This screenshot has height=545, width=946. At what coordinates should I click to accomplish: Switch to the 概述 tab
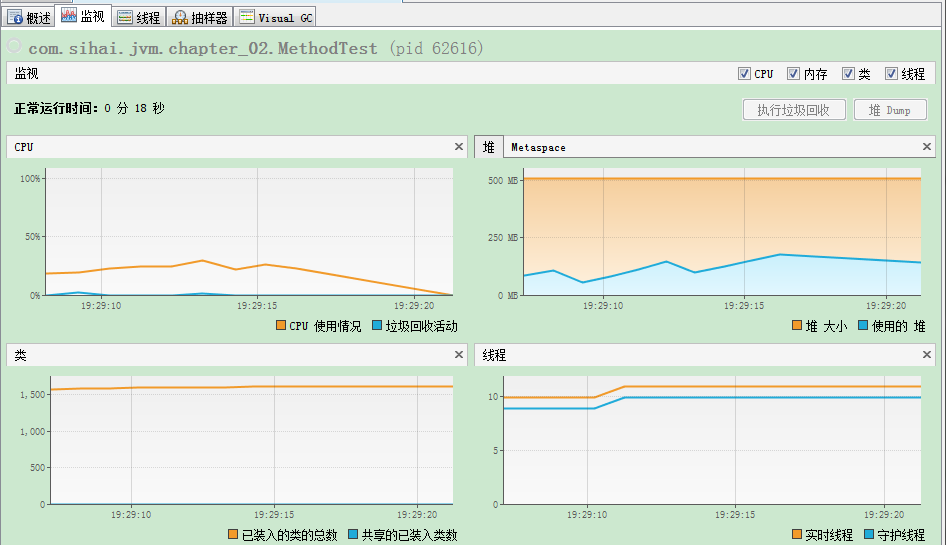click(x=29, y=17)
